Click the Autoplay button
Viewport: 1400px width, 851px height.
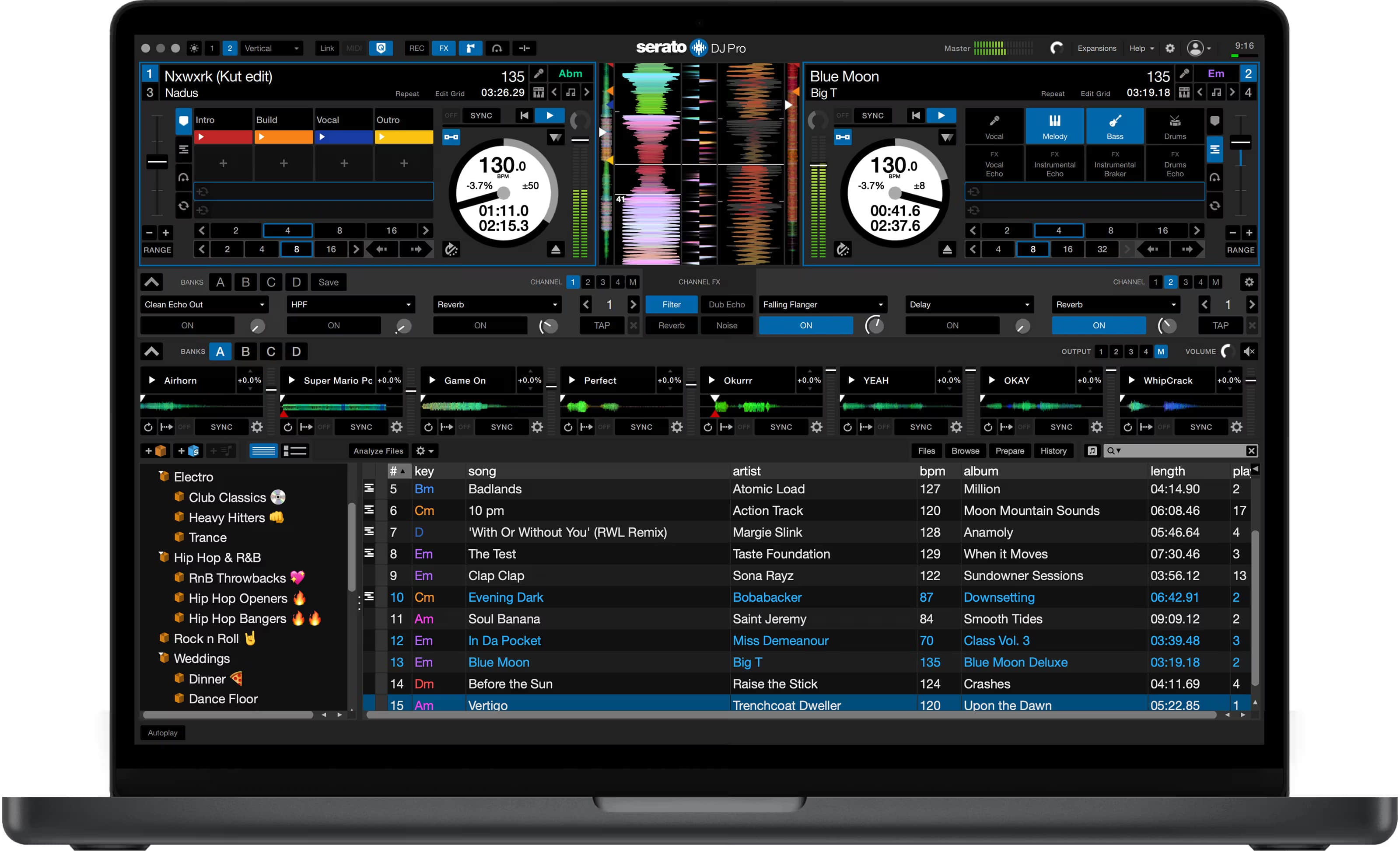162,733
